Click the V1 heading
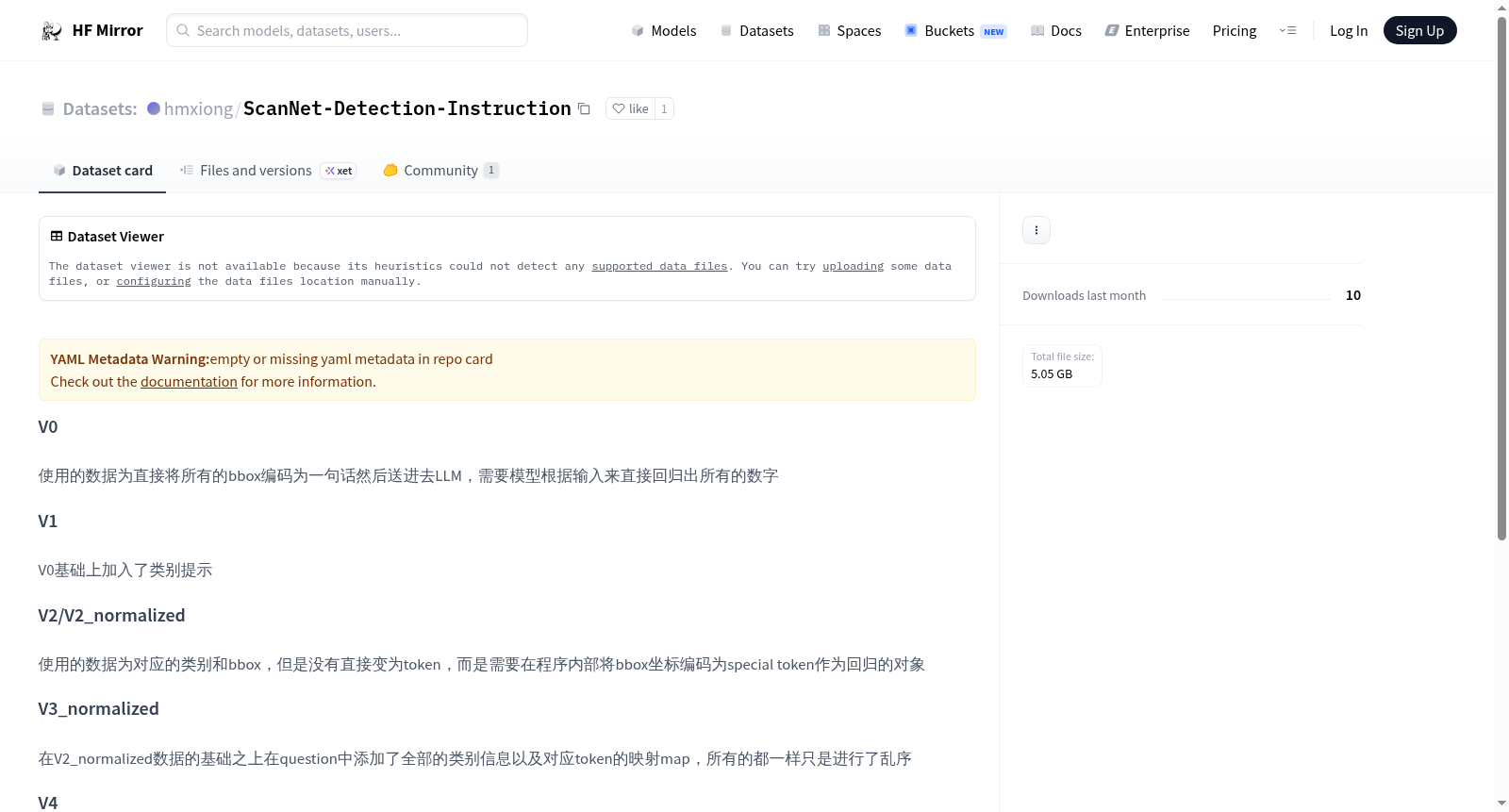The height and width of the screenshot is (812, 1509). (48, 522)
